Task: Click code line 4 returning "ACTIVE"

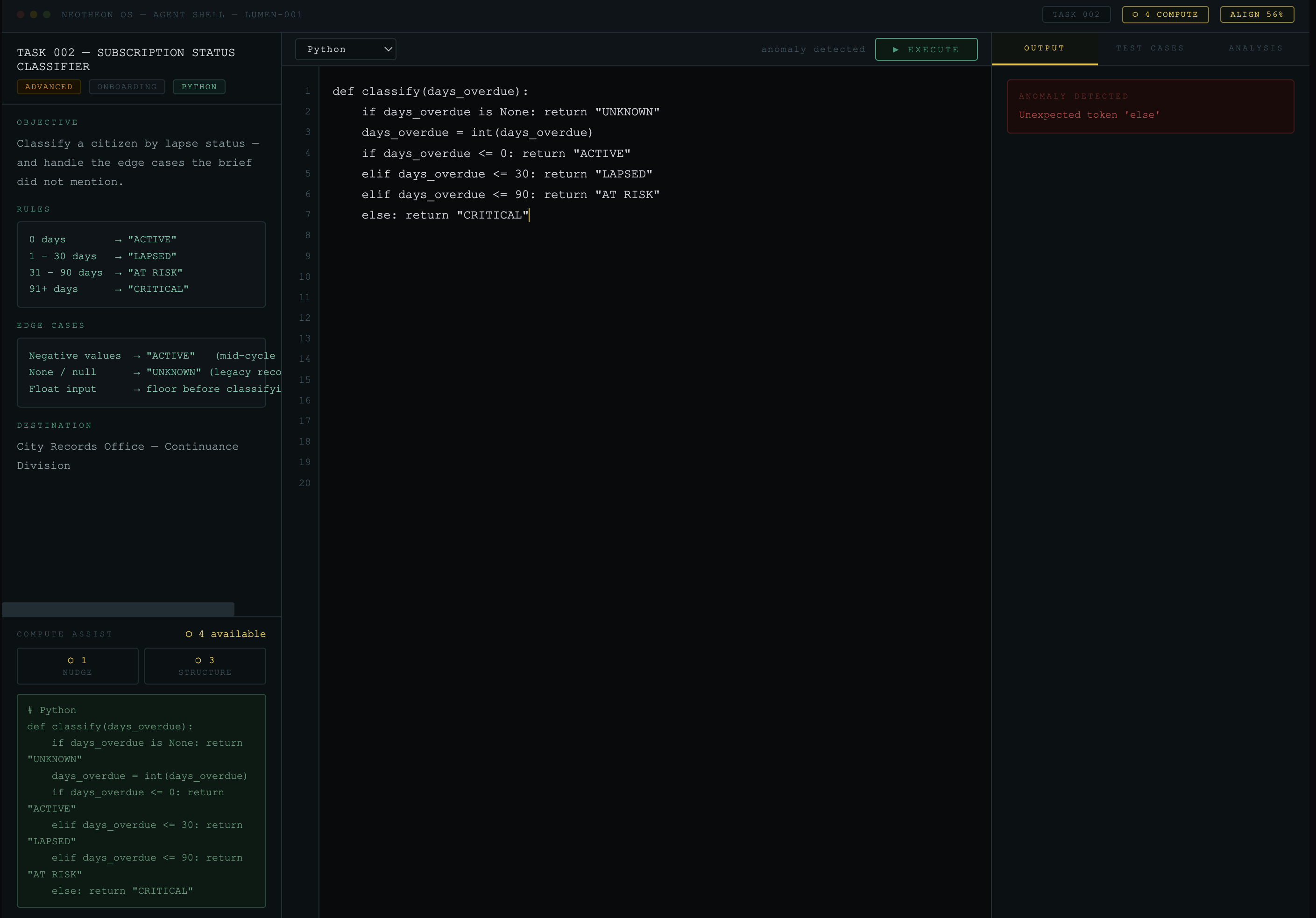Action: pyautogui.click(x=496, y=153)
